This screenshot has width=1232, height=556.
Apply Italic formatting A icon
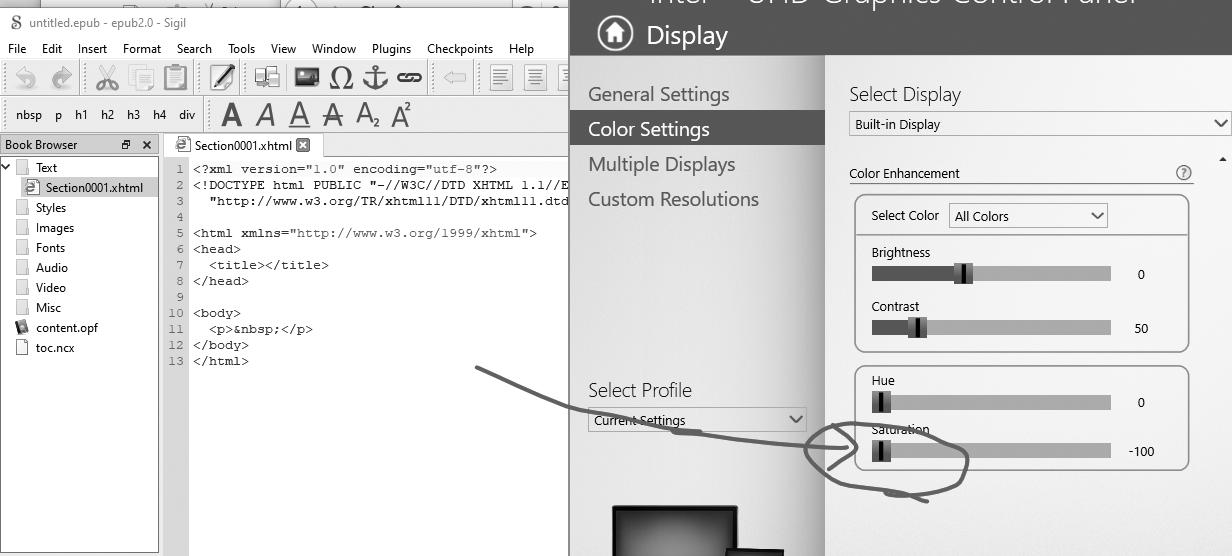265,115
